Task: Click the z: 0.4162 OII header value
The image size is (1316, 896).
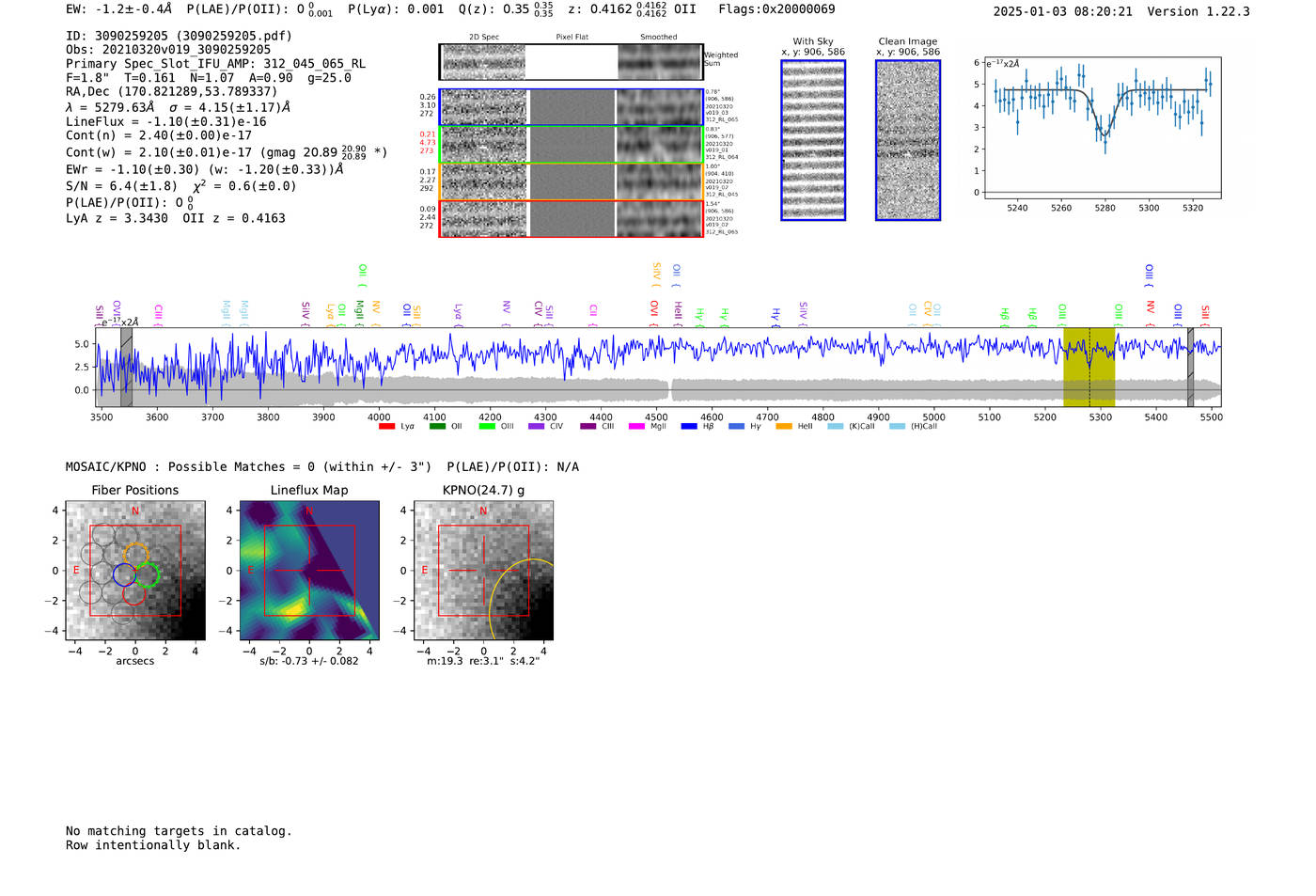Action: [x=633, y=9]
